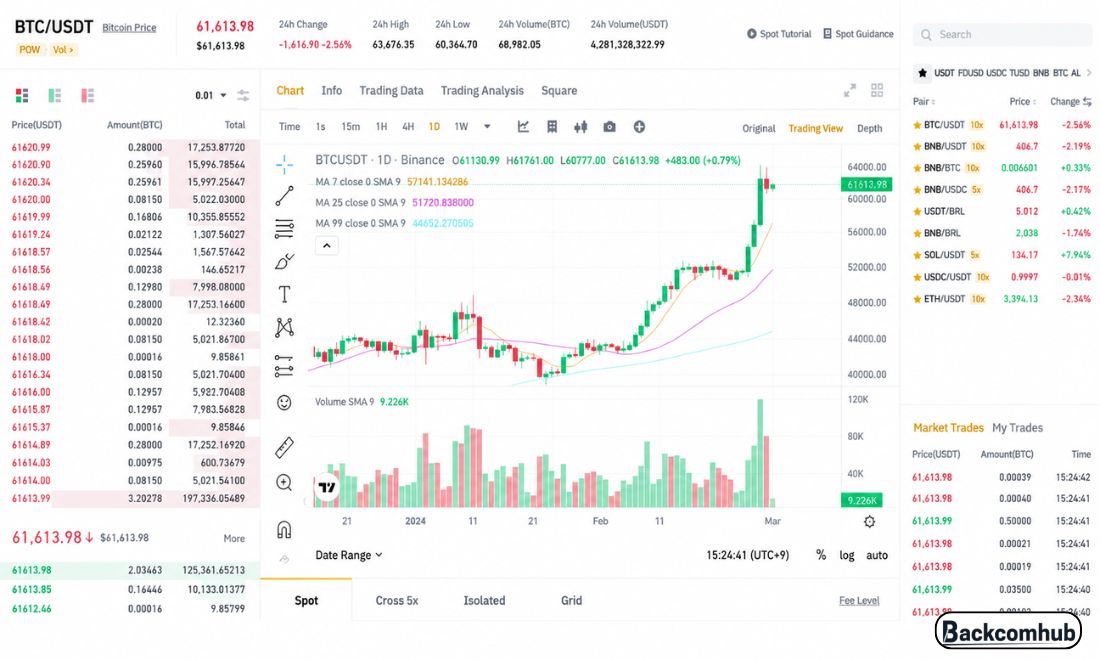The width and height of the screenshot is (1100, 660).
Task: Unfavorite the SOL/USDT pair star
Action: point(916,255)
